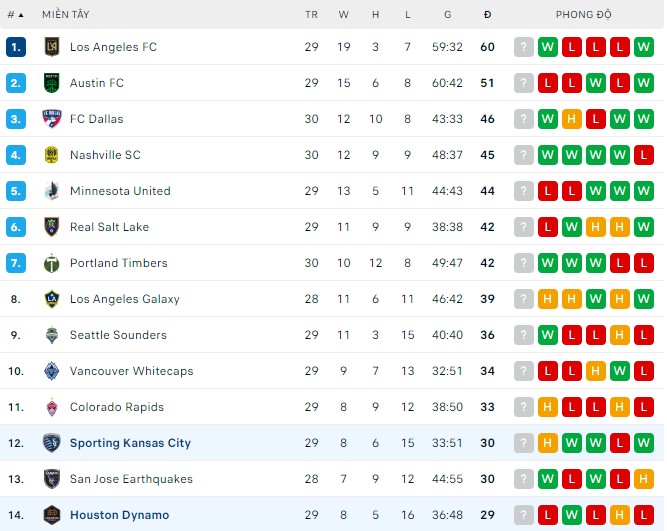Click the Colorado Rapids team logo
Screen dimensions: 667x531
point(52,407)
